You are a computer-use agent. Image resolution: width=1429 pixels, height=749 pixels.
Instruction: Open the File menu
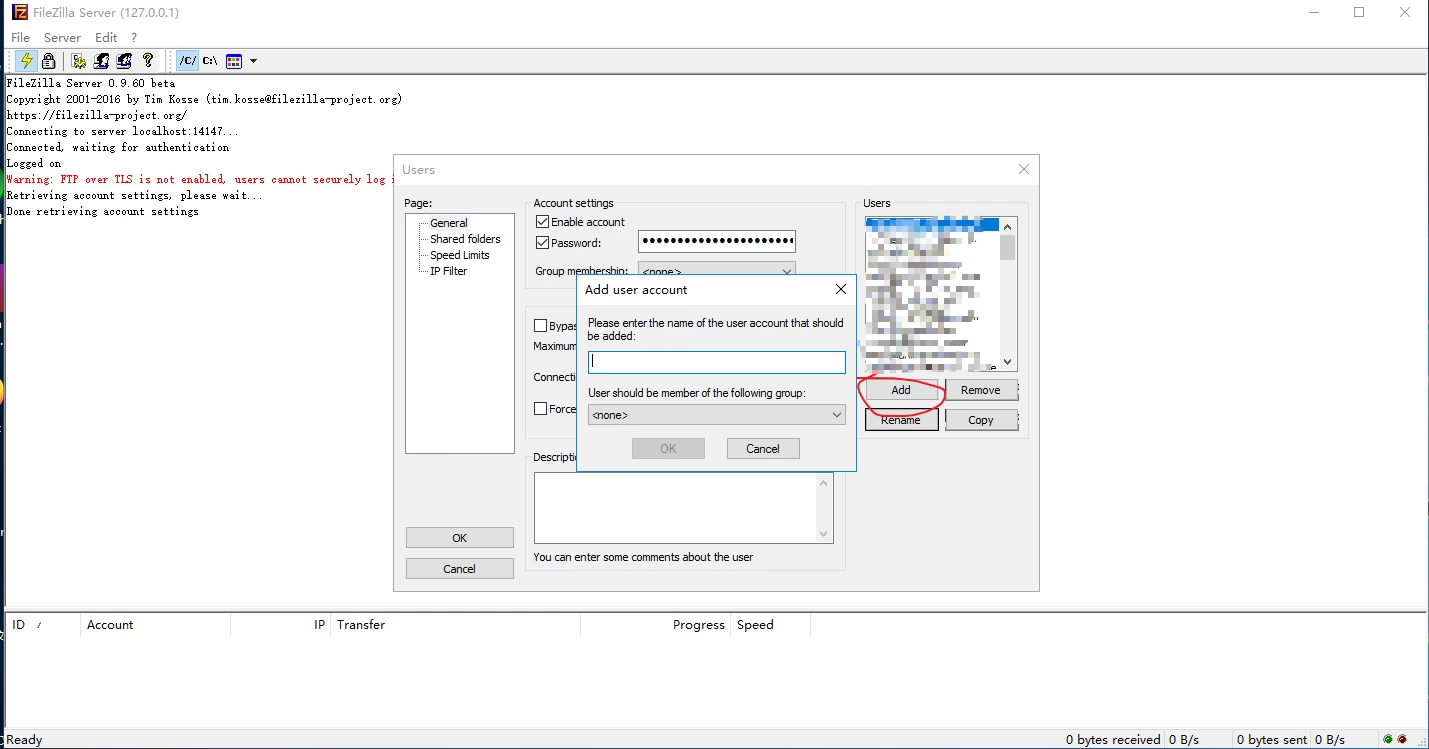pos(20,37)
